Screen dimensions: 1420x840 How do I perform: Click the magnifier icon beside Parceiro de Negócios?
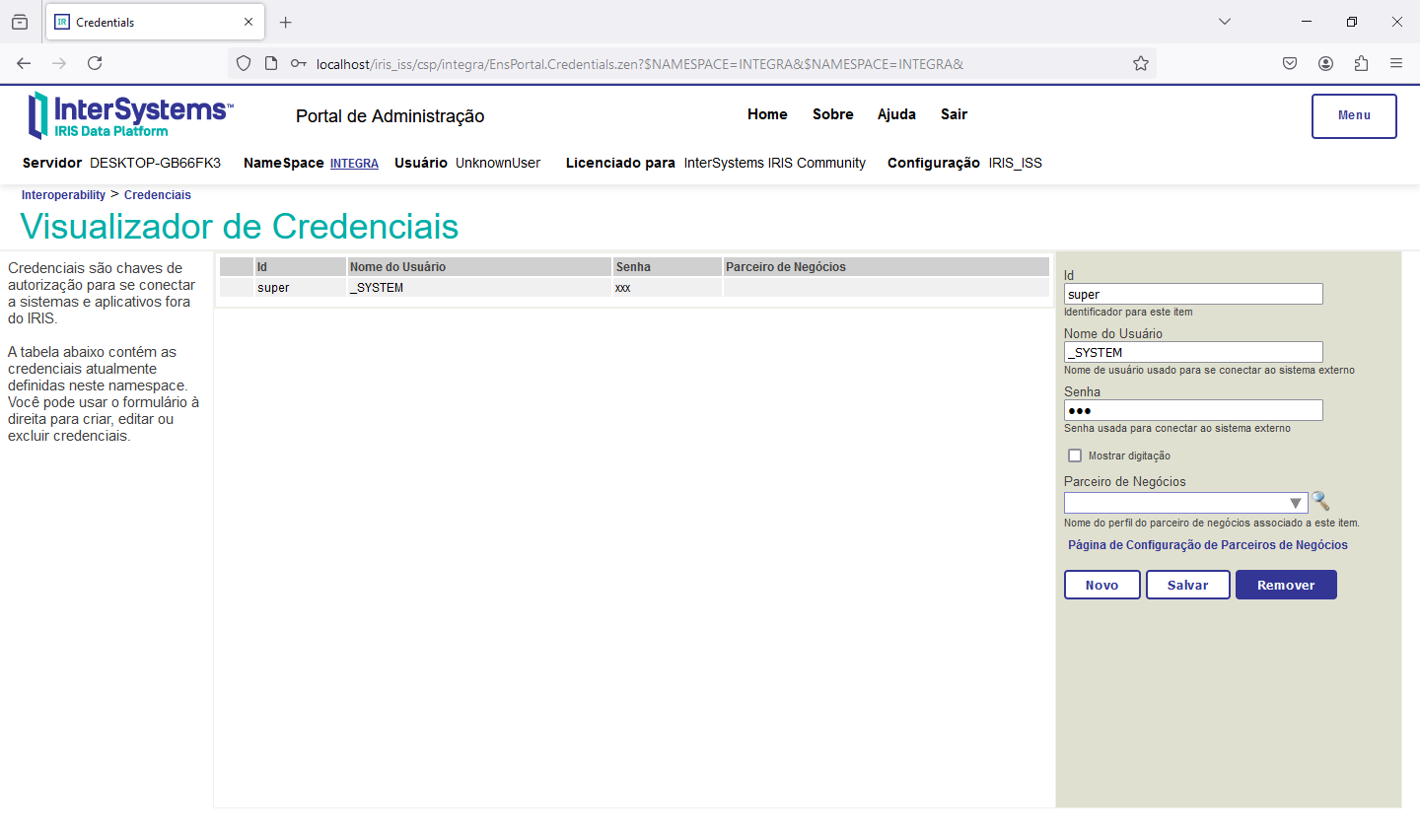coord(1320,502)
